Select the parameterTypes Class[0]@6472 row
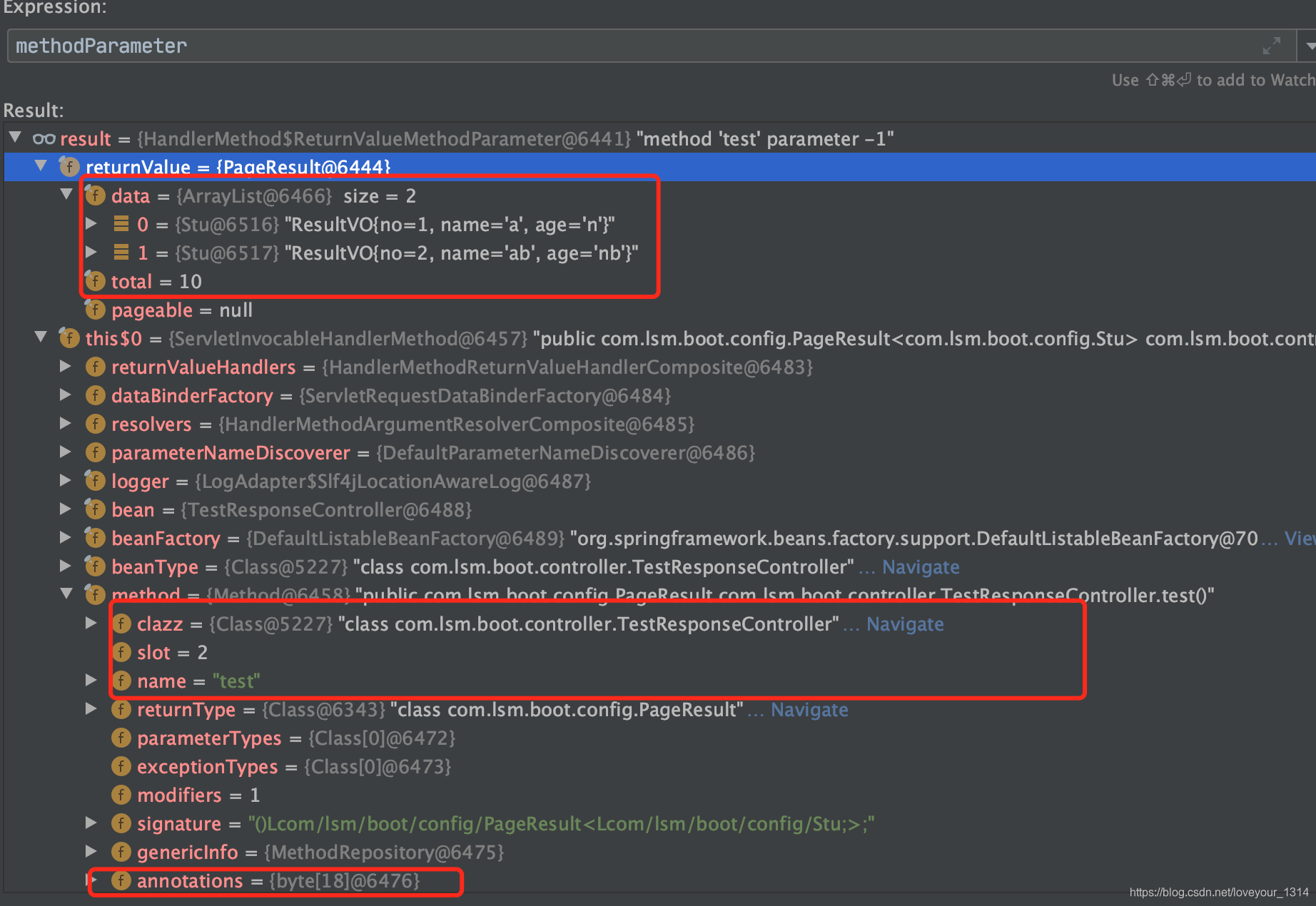 659,738
